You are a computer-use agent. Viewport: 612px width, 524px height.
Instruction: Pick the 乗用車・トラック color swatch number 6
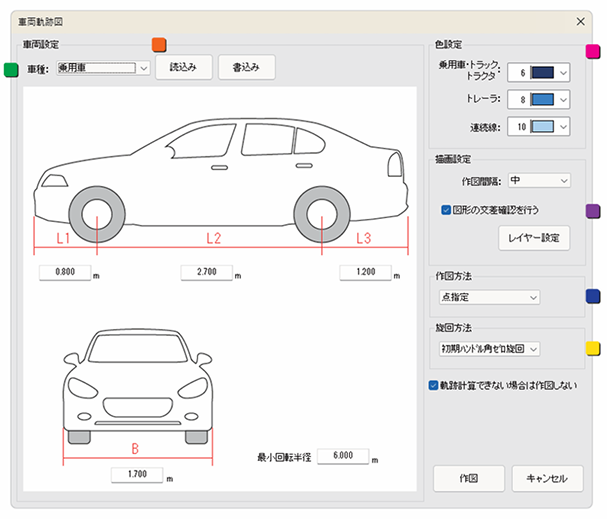click(x=539, y=73)
